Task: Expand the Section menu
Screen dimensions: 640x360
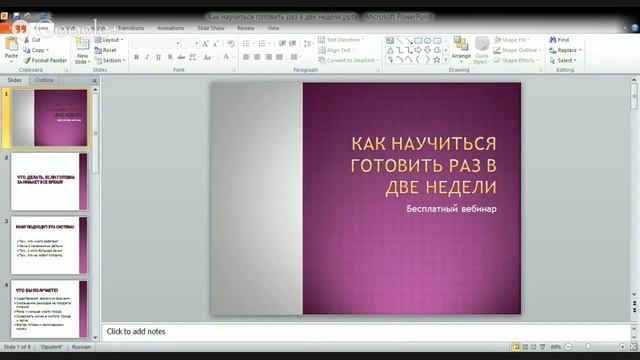Action: 110,60
